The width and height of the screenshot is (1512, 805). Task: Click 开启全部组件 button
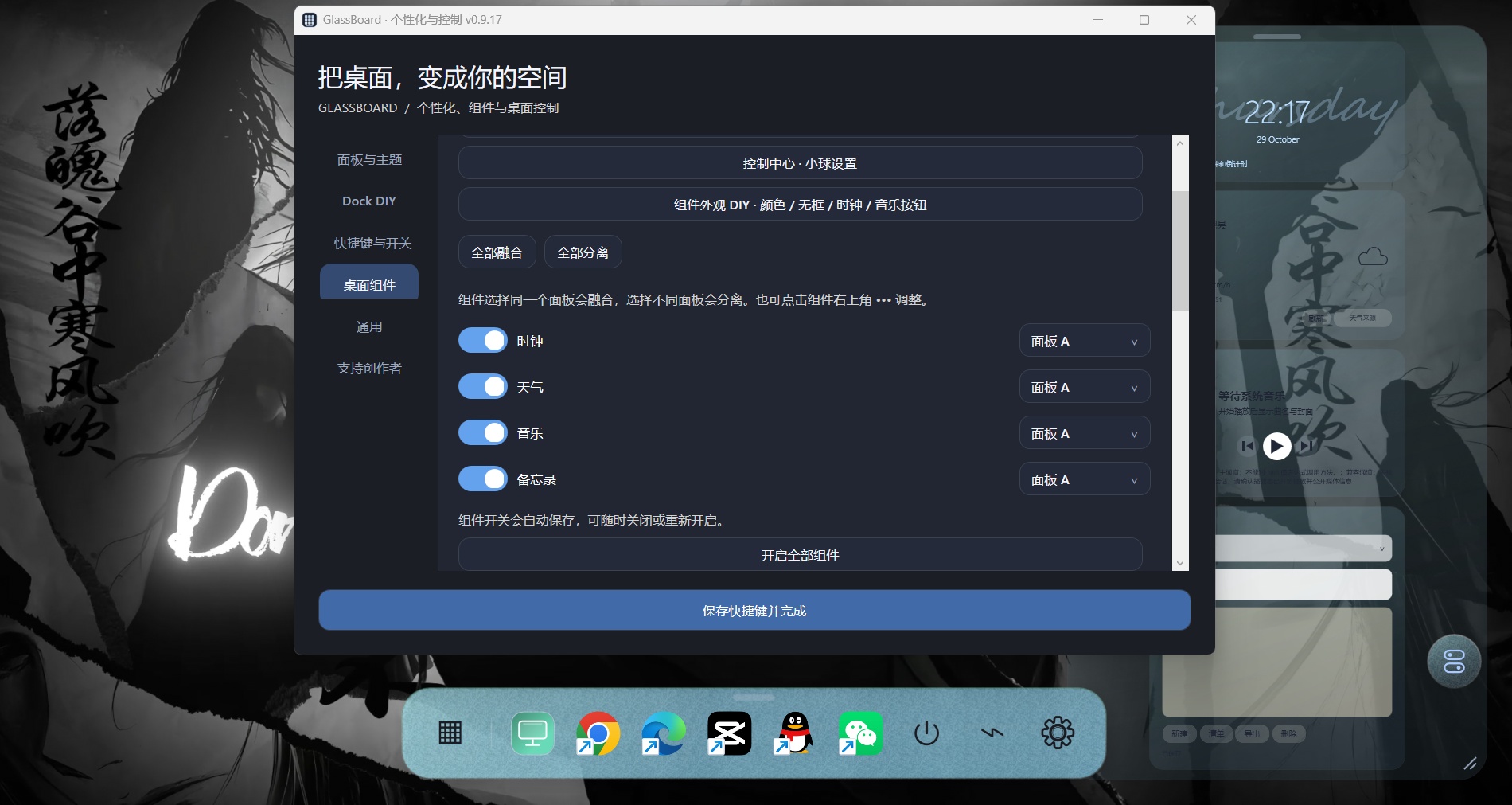[800, 555]
